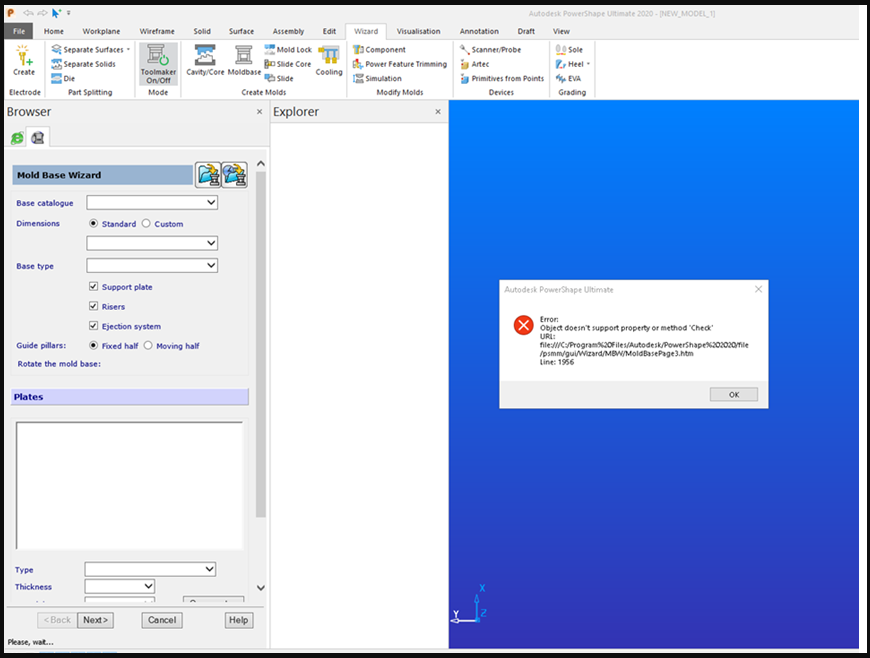
Task: Expand Heel dropdown arrow
Action: pos(588,64)
